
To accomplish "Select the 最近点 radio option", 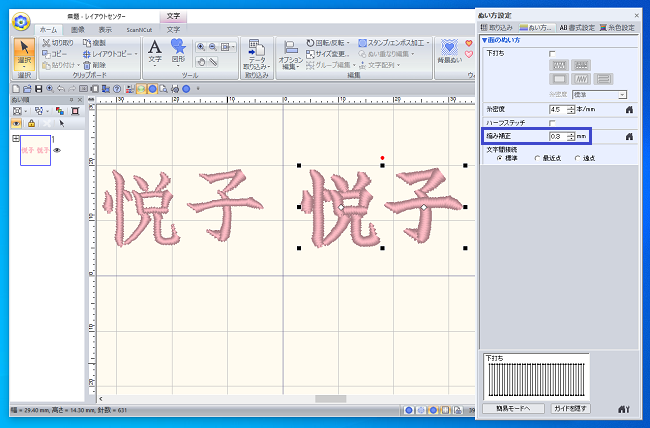I will (537, 157).
